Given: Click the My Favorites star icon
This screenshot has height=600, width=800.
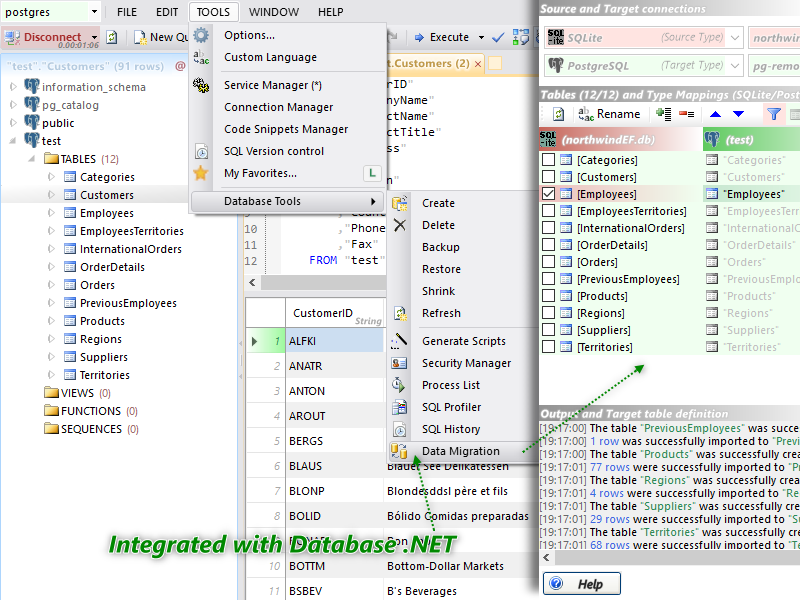Looking at the screenshot, I should (x=201, y=173).
